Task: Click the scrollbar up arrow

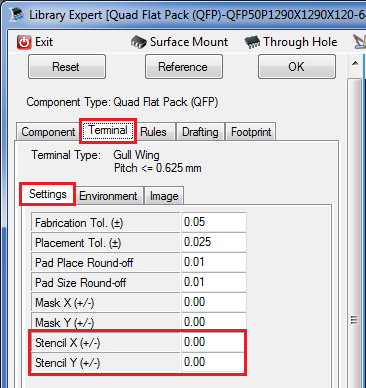Action: [x=355, y=63]
